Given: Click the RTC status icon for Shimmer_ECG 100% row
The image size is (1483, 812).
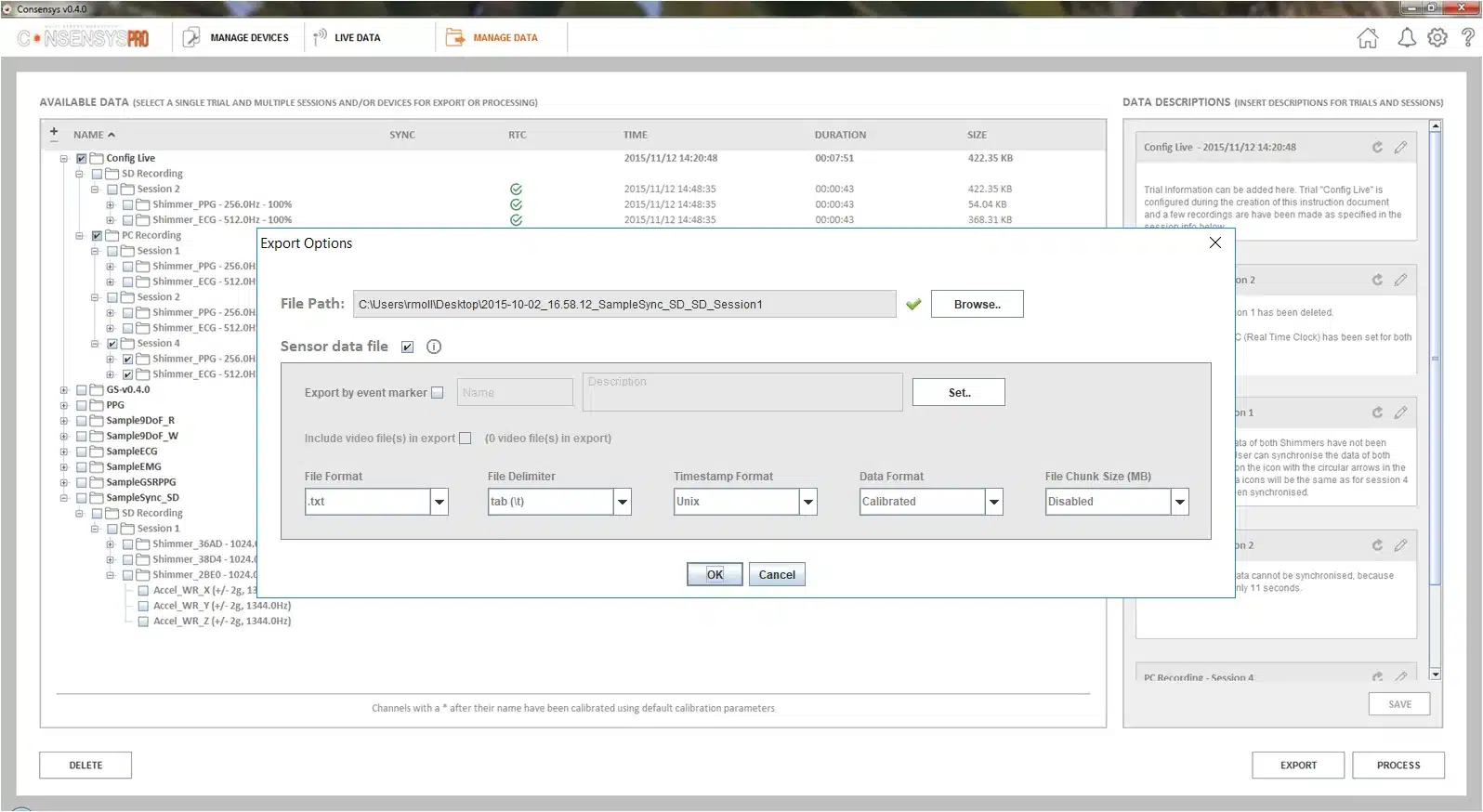Looking at the screenshot, I should pos(516,220).
